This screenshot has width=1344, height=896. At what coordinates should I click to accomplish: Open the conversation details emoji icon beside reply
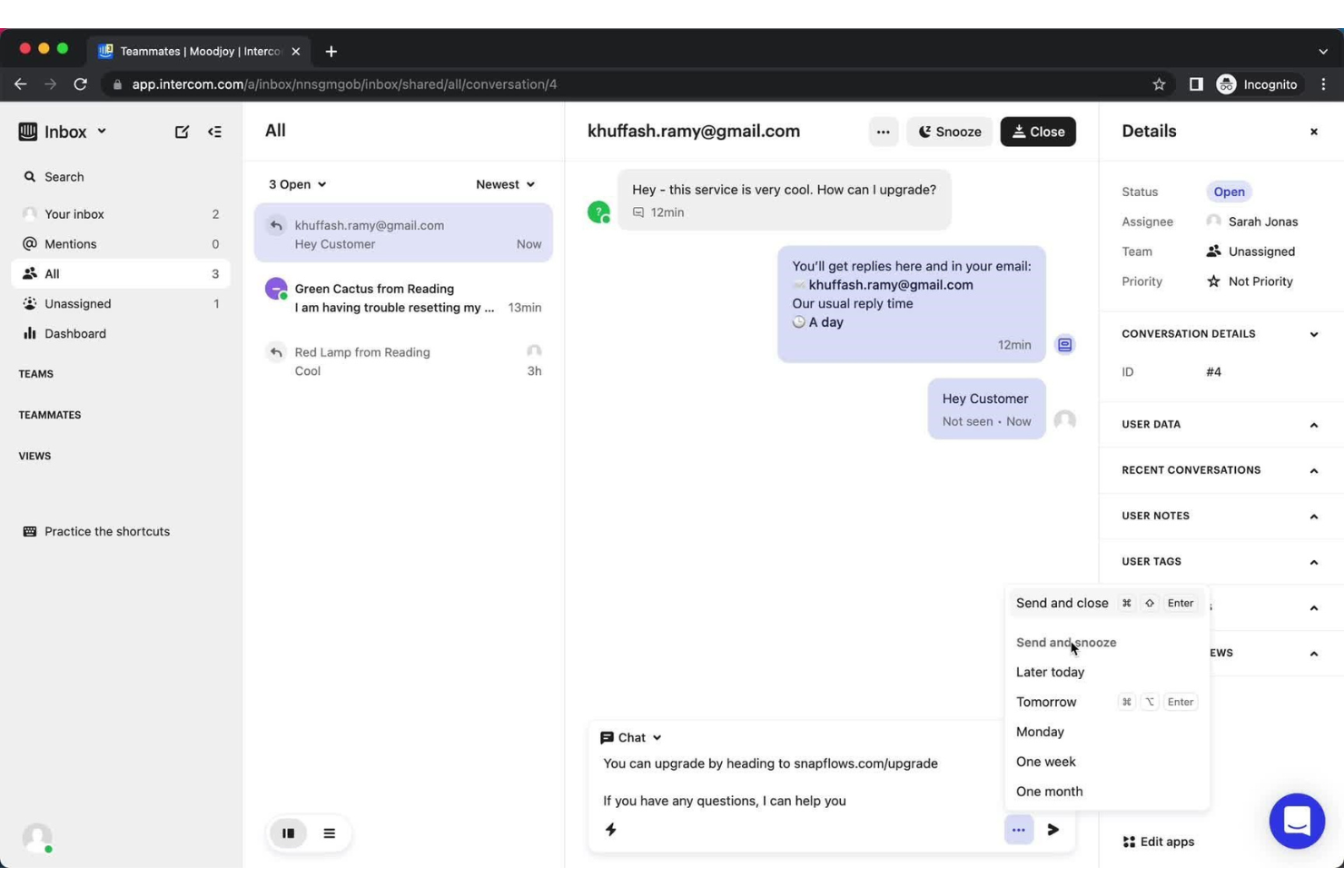pyautogui.click(x=1064, y=344)
